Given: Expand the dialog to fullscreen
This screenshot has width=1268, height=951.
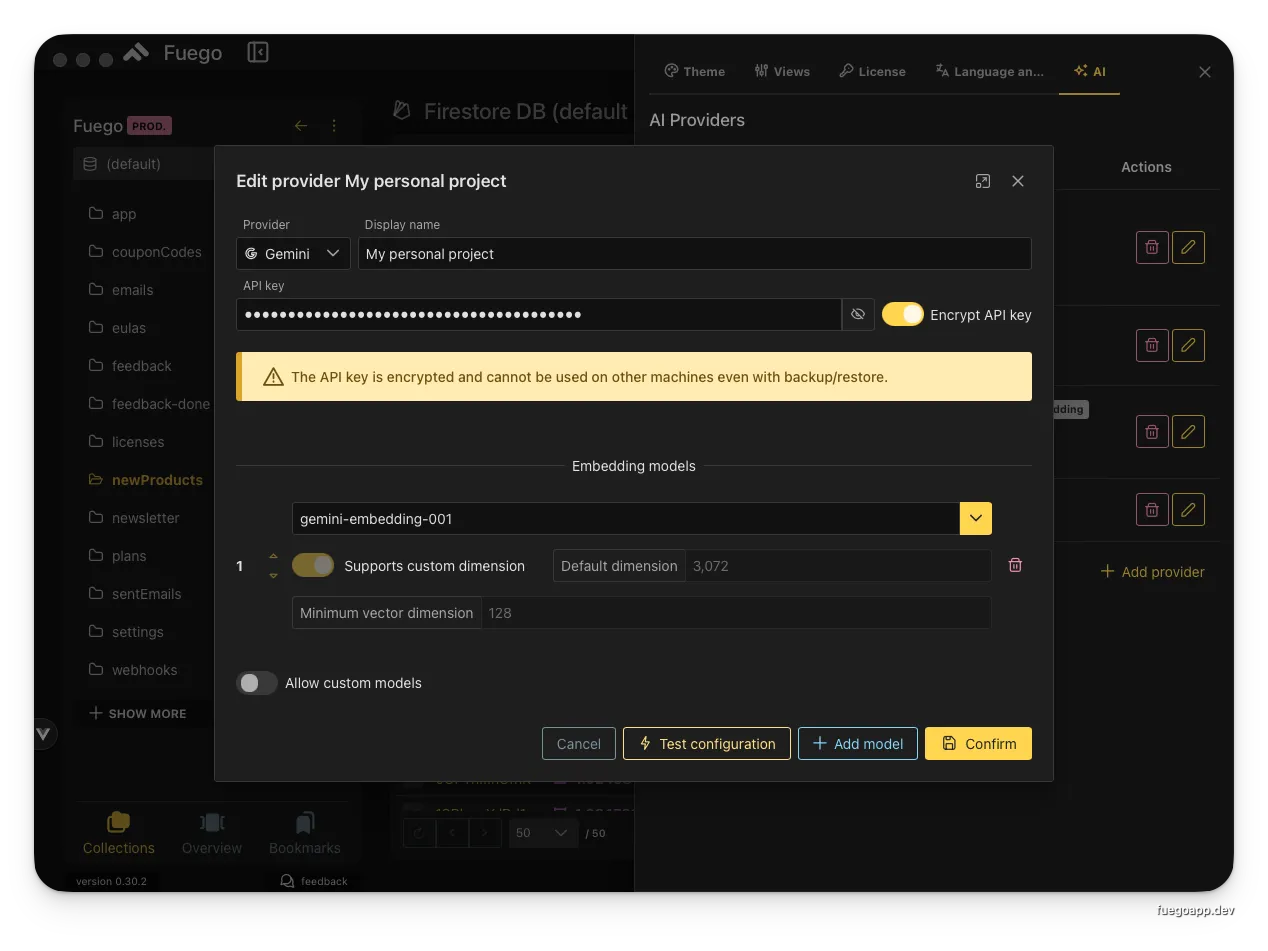Looking at the screenshot, I should pyautogui.click(x=983, y=181).
